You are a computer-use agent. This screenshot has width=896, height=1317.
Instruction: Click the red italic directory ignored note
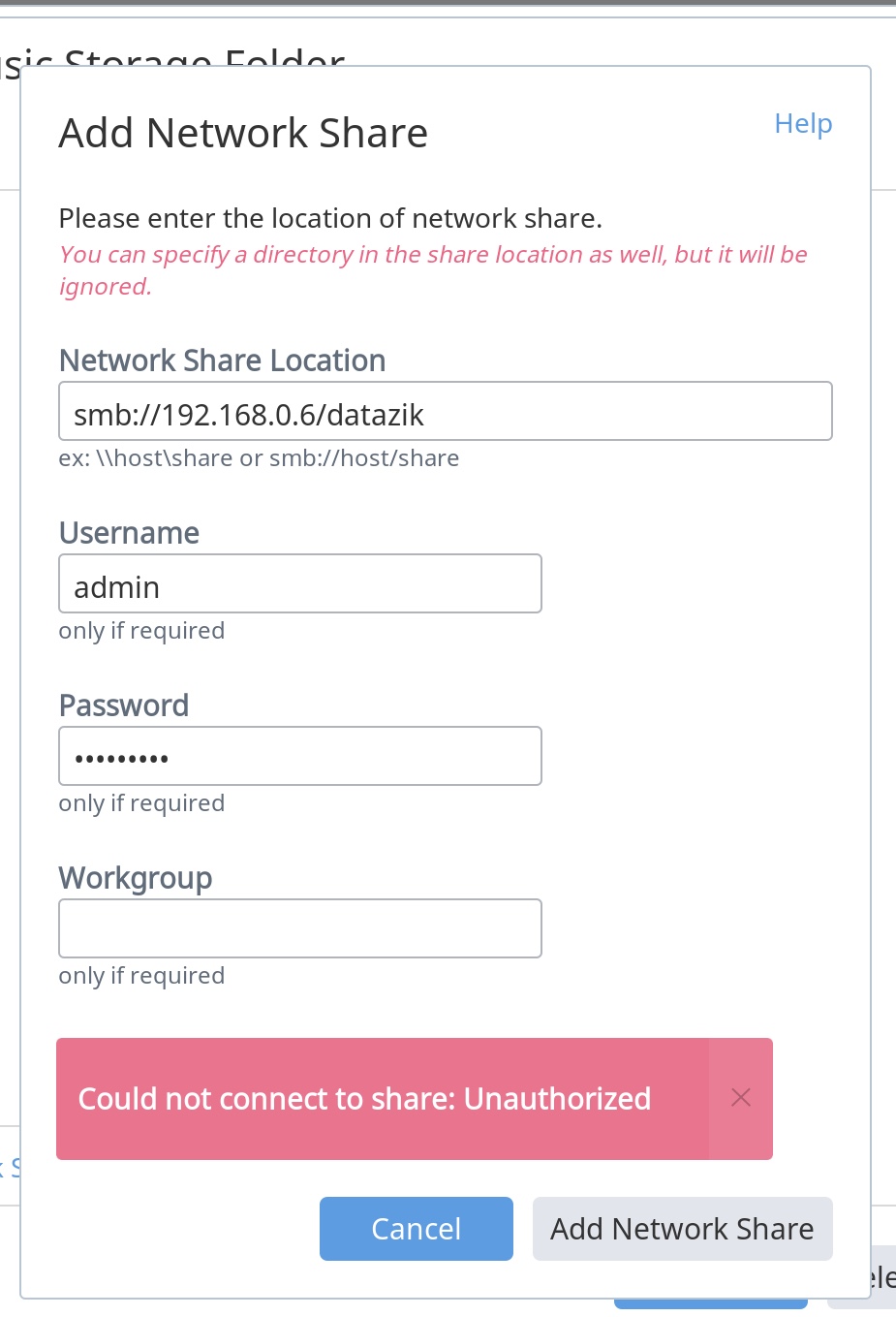click(433, 270)
